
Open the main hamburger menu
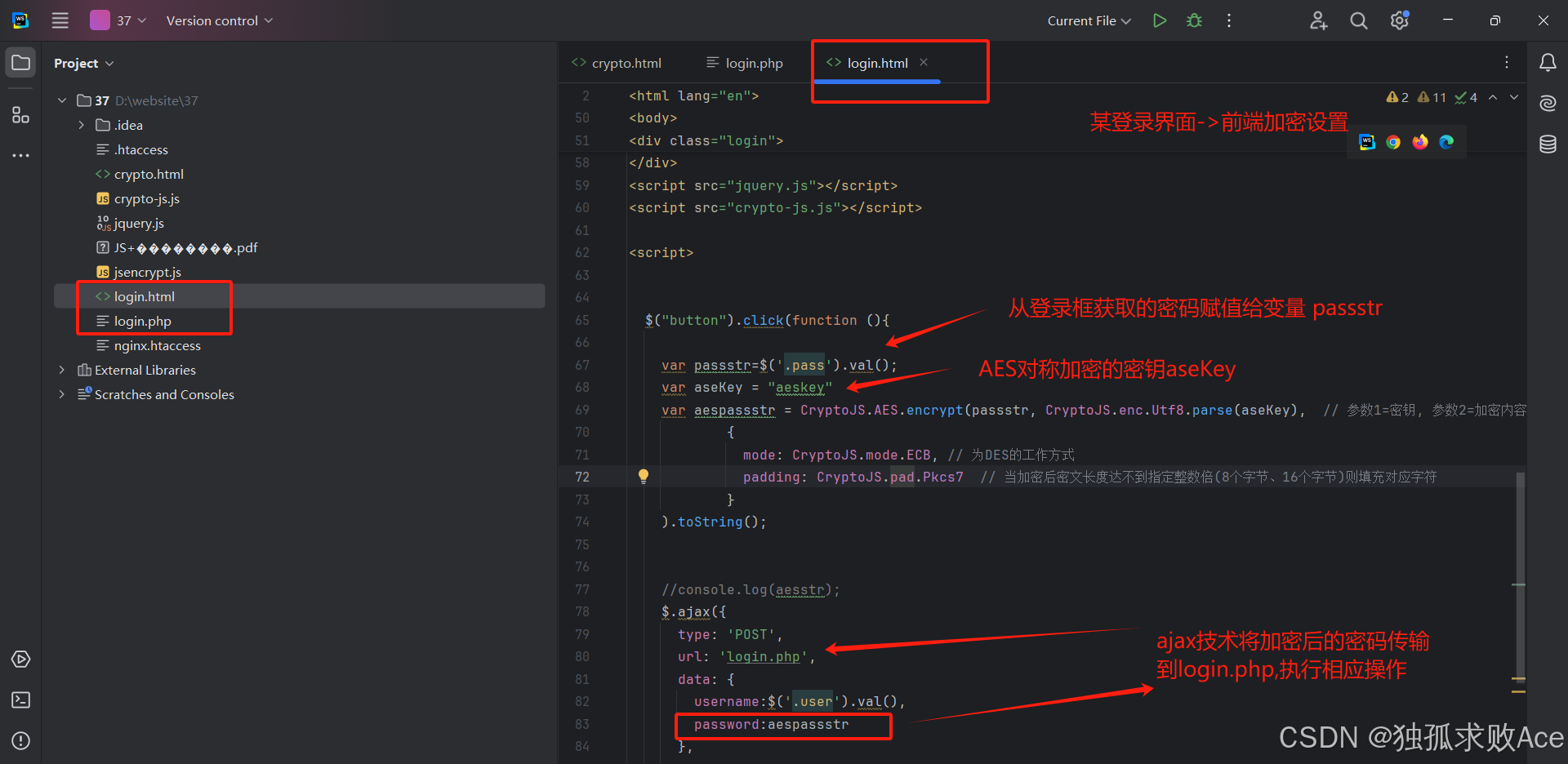[x=60, y=20]
